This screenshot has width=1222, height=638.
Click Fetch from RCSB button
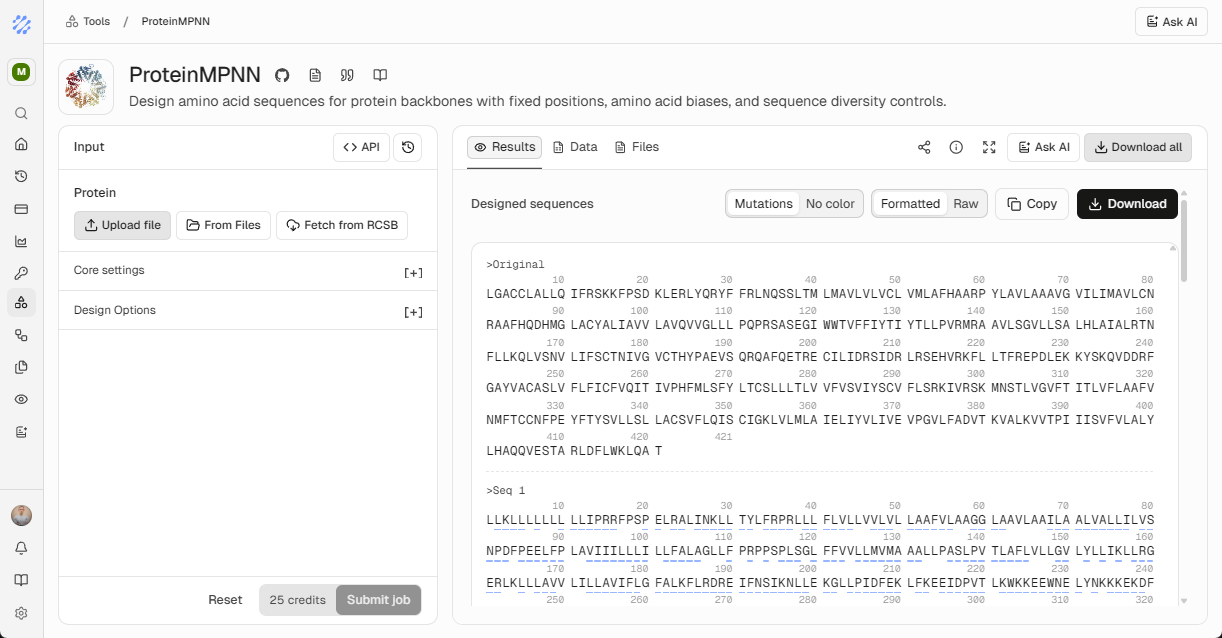pos(342,225)
